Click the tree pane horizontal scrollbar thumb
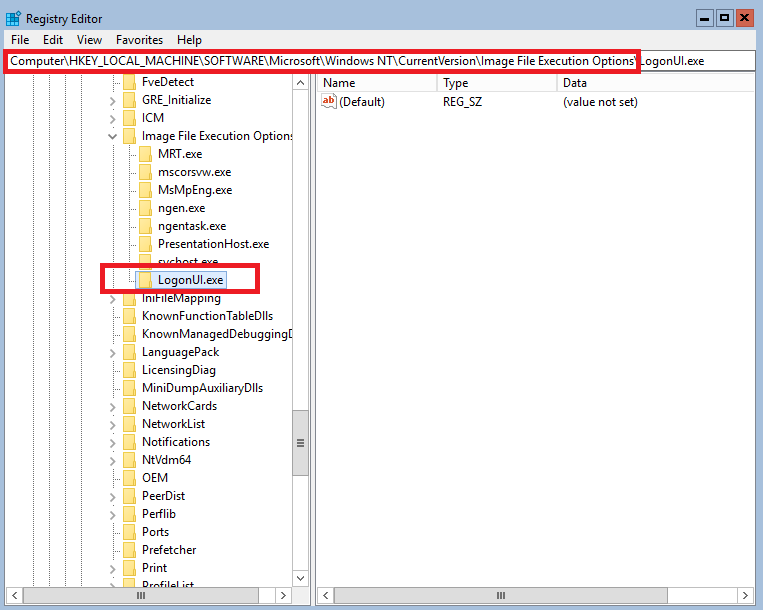Image resolution: width=763 pixels, height=610 pixels. pos(141,595)
